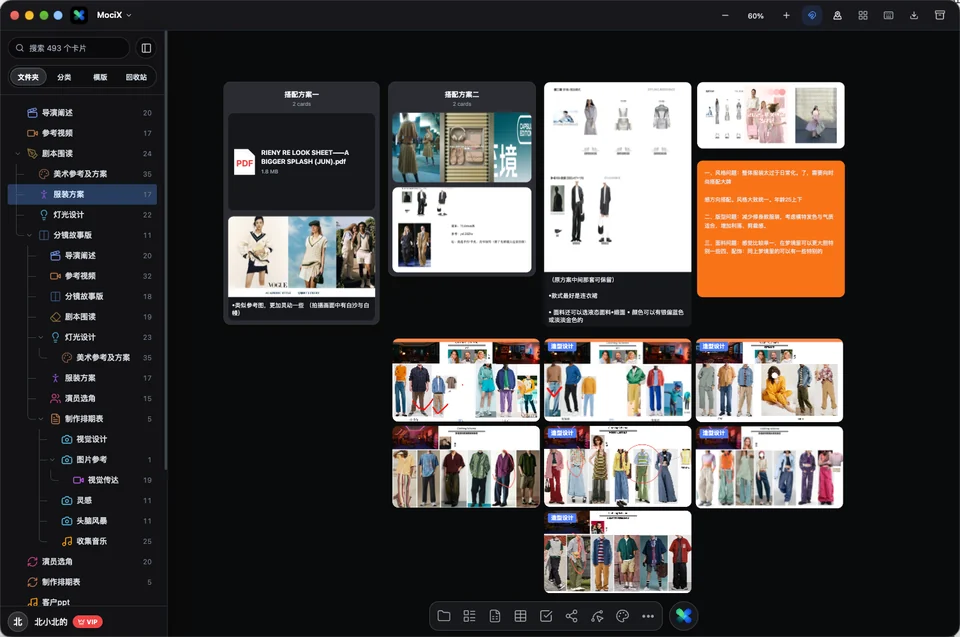
Task: Open the orange text note card
Action: (x=771, y=229)
